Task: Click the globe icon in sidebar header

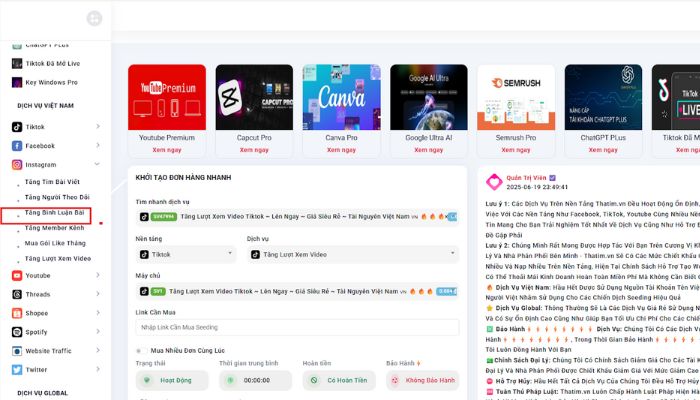Action: pos(94,18)
